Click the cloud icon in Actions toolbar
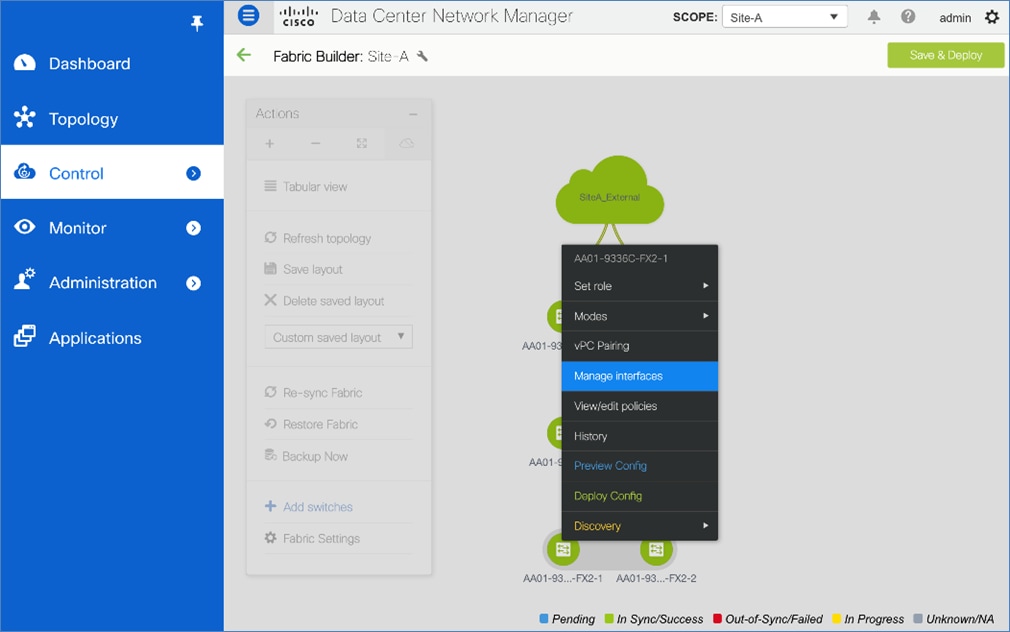 406,144
